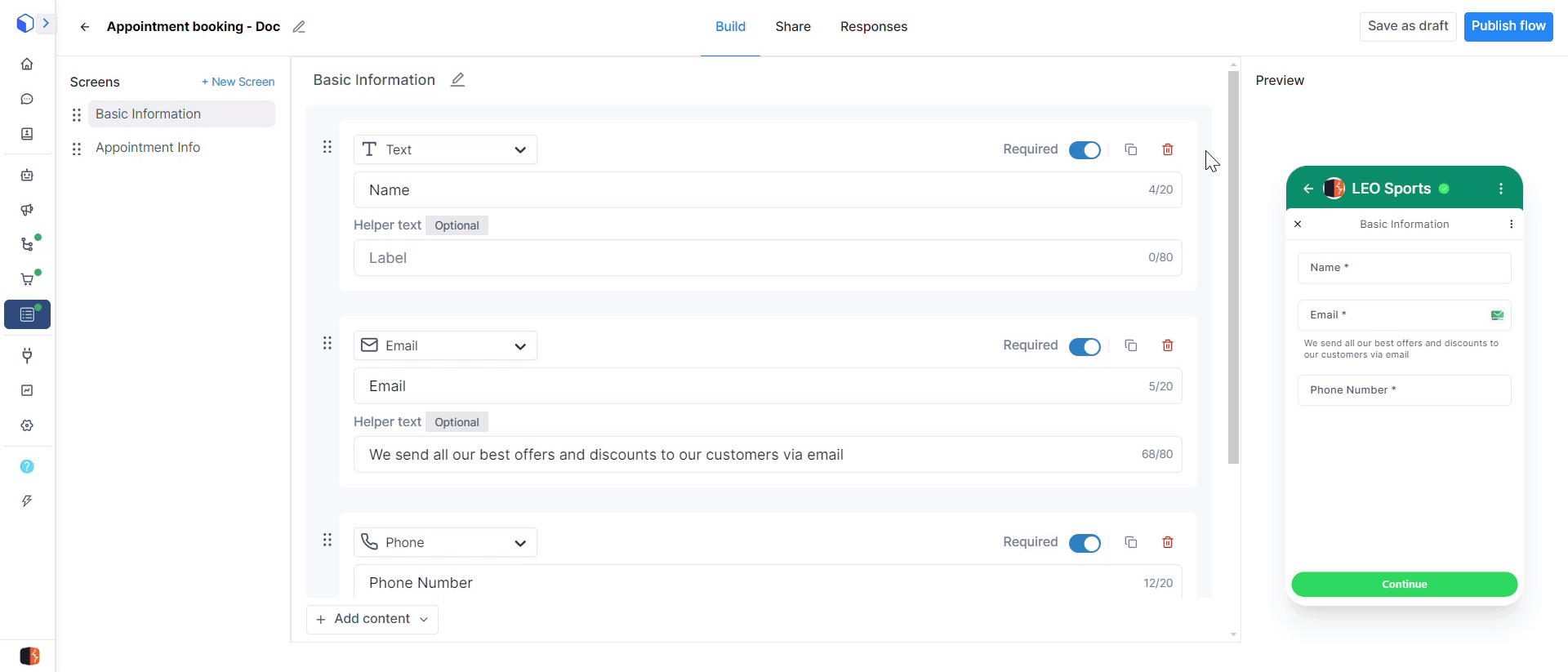Duplicate the Email field

point(1130,345)
